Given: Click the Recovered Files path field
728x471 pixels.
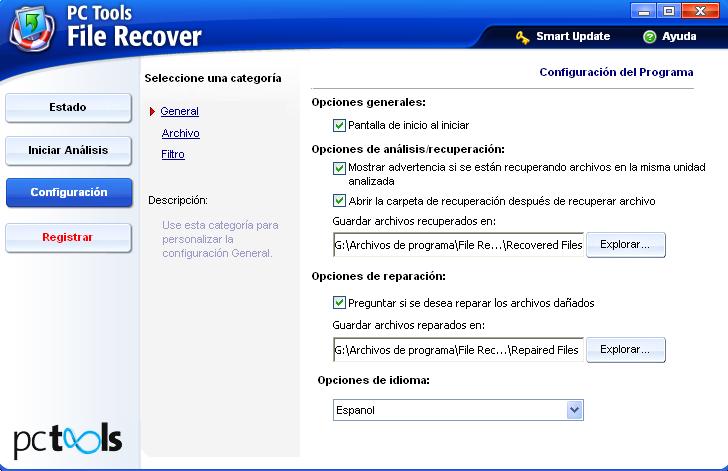Looking at the screenshot, I should click(458, 245).
